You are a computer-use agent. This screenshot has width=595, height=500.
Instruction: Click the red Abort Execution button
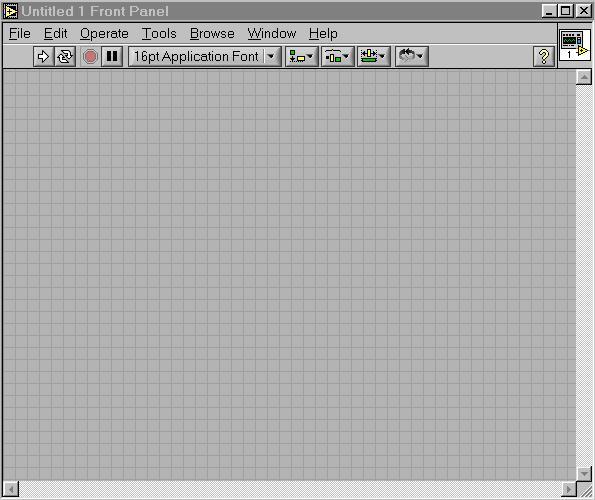[x=90, y=57]
